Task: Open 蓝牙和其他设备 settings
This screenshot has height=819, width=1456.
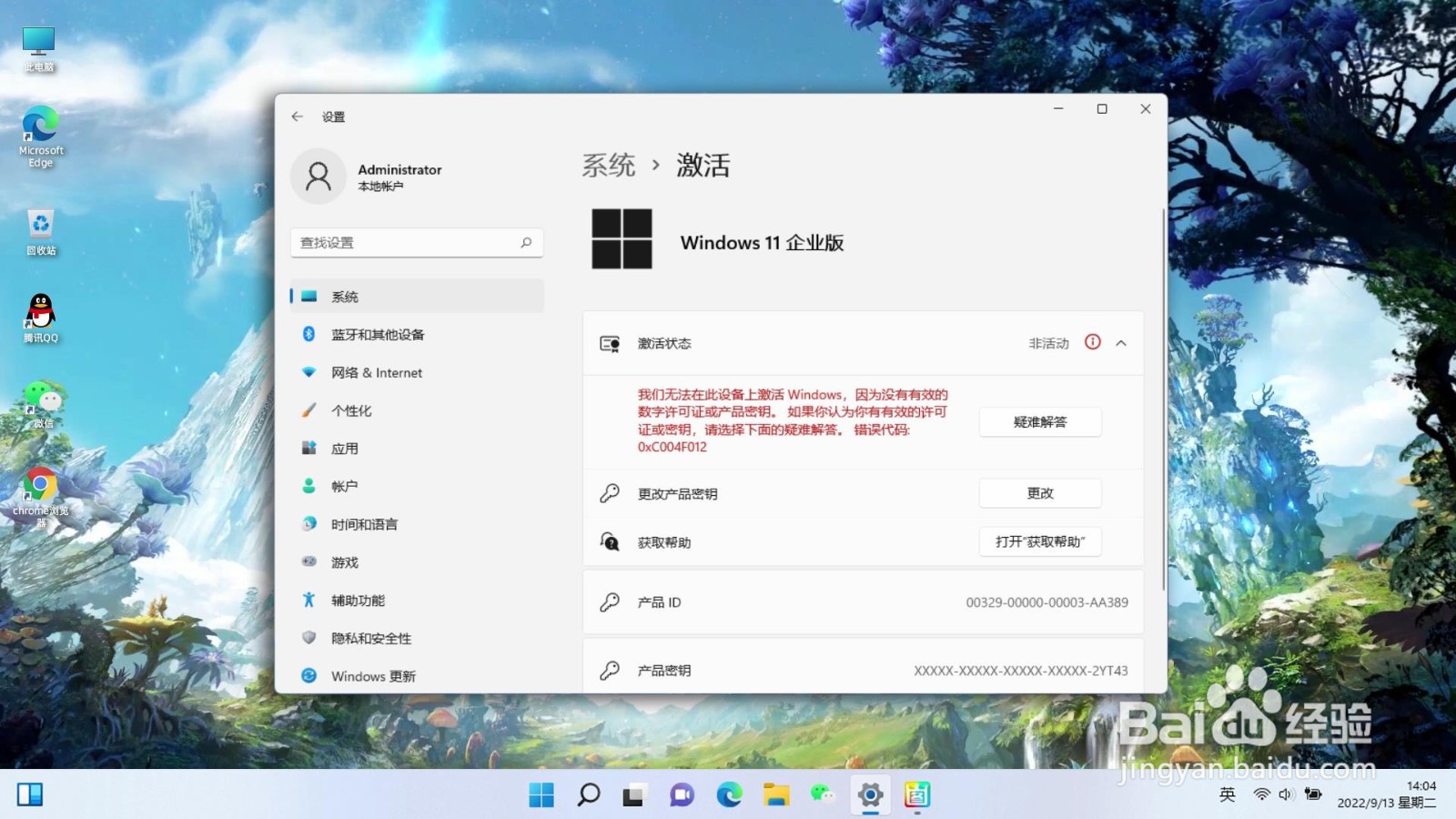Action: [417, 335]
